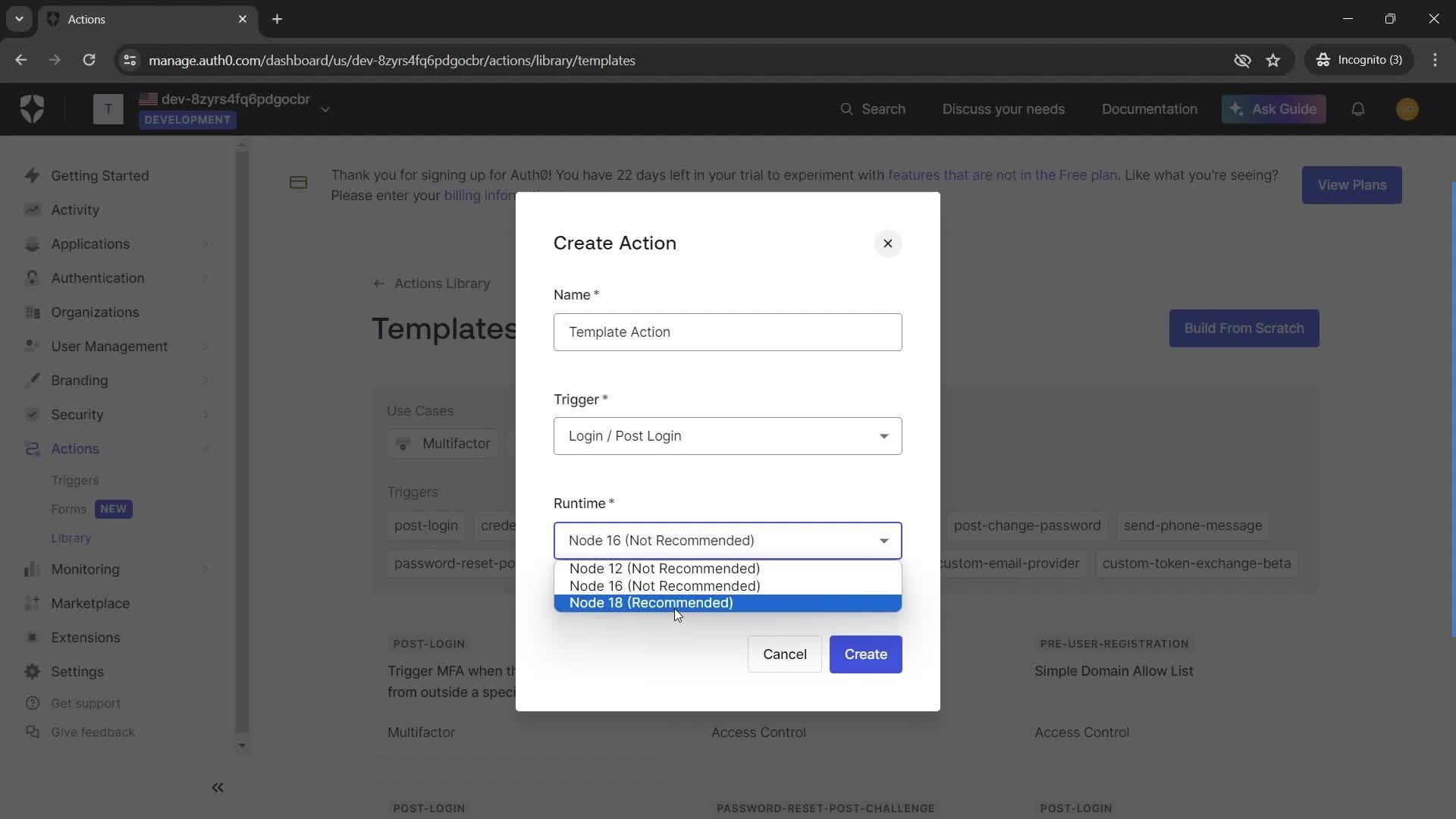The width and height of the screenshot is (1456, 819).
Task: Click the Marketplace sidebar icon
Action: 32,604
